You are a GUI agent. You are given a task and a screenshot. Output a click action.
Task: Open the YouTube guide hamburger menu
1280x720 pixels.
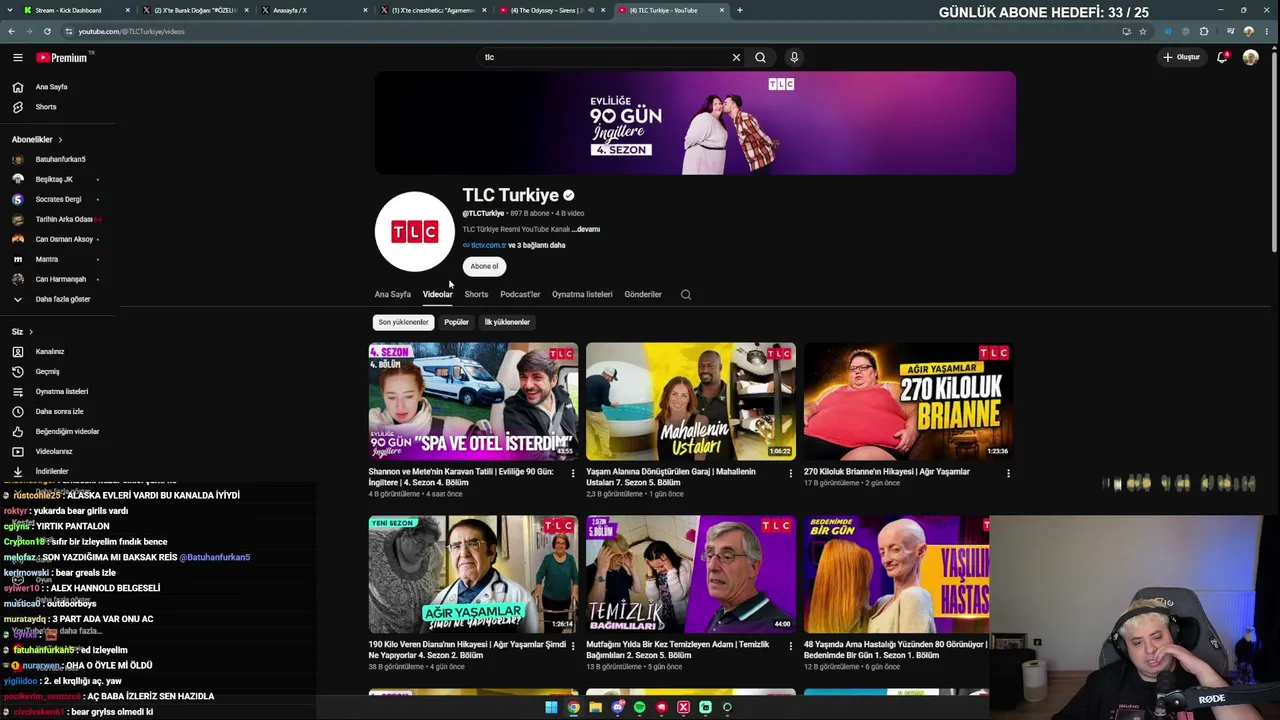click(17, 57)
